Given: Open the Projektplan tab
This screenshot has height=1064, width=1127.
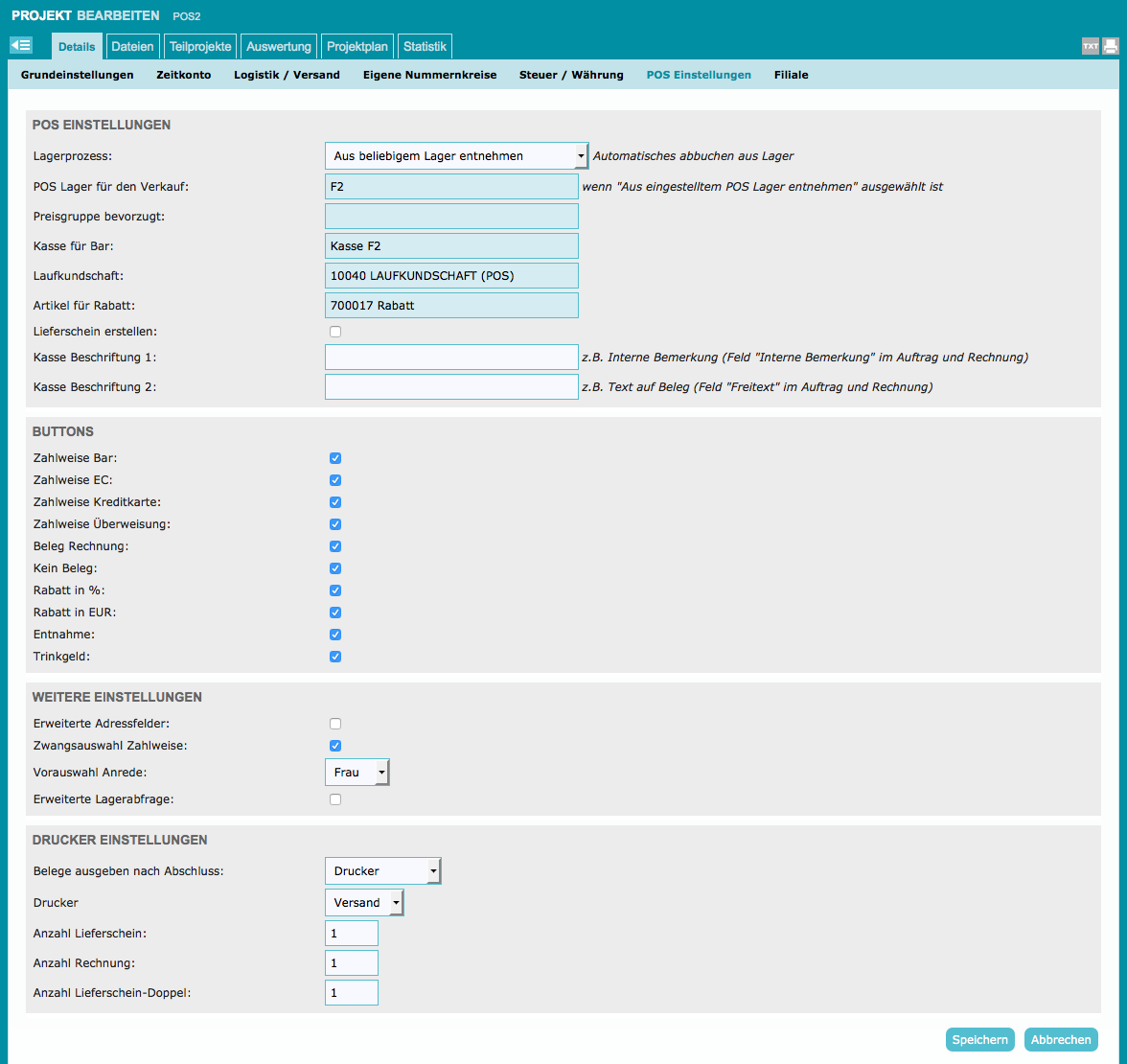Looking at the screenshot, I should click(356, 46).
